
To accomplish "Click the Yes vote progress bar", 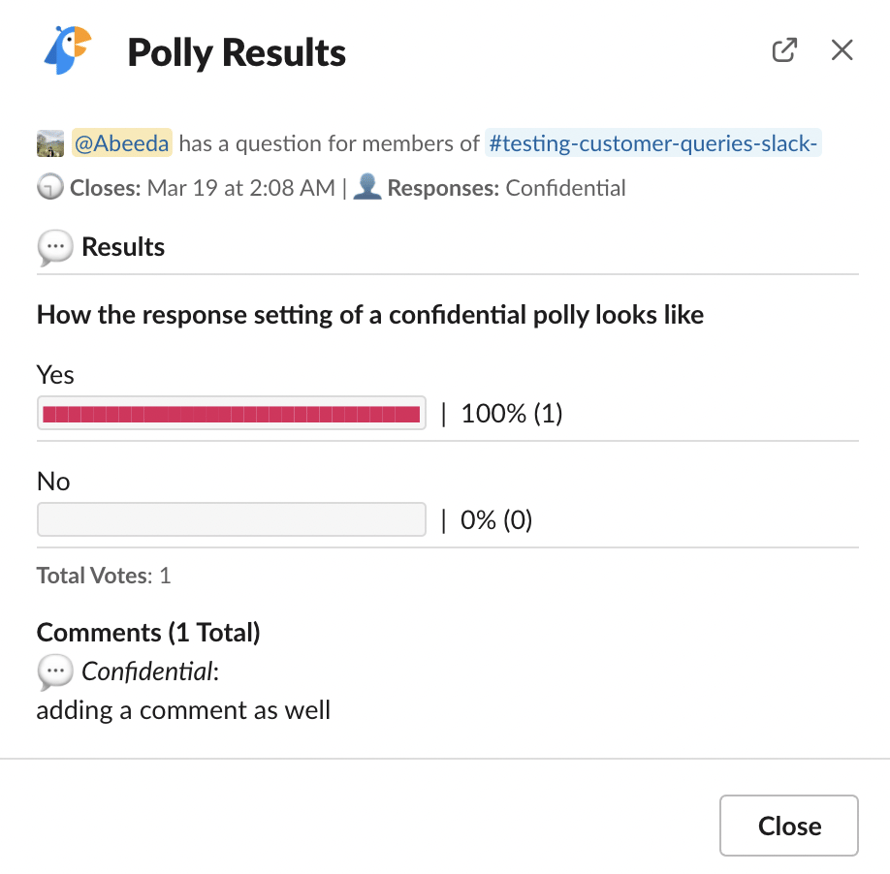I will (231, 413).
